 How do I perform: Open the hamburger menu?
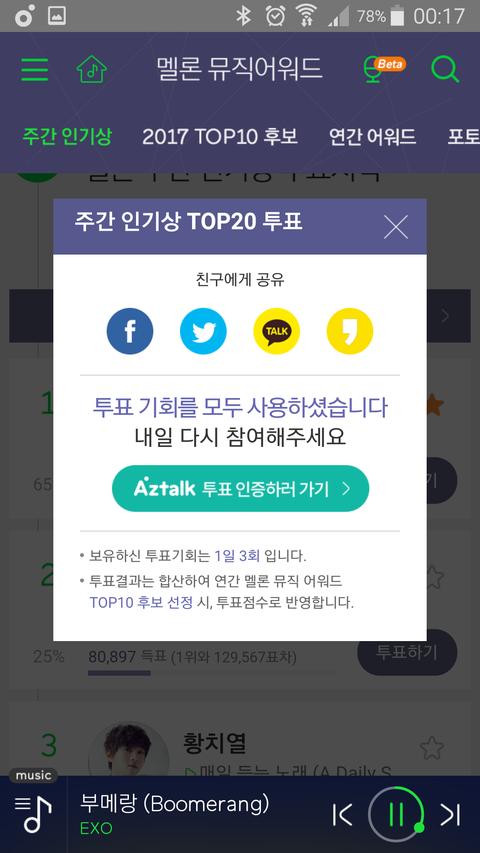[x=35, y=70]
